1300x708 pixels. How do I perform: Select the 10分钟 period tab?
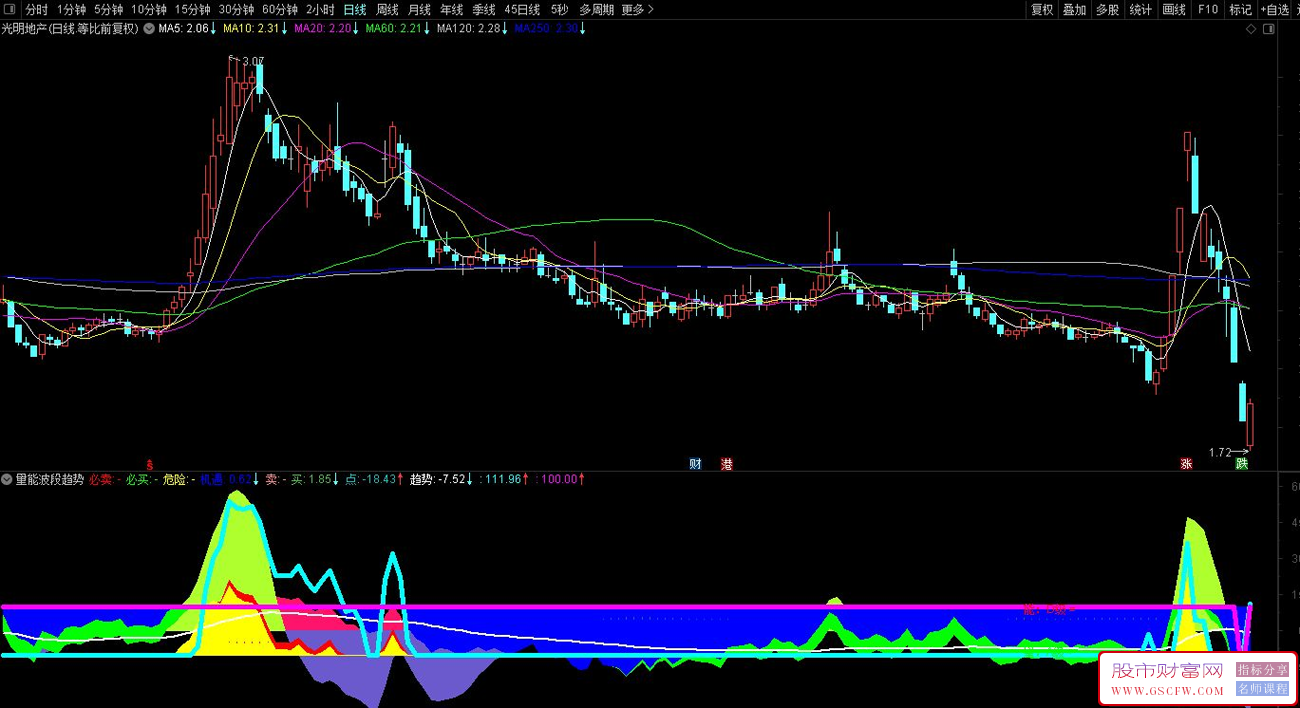149,9
